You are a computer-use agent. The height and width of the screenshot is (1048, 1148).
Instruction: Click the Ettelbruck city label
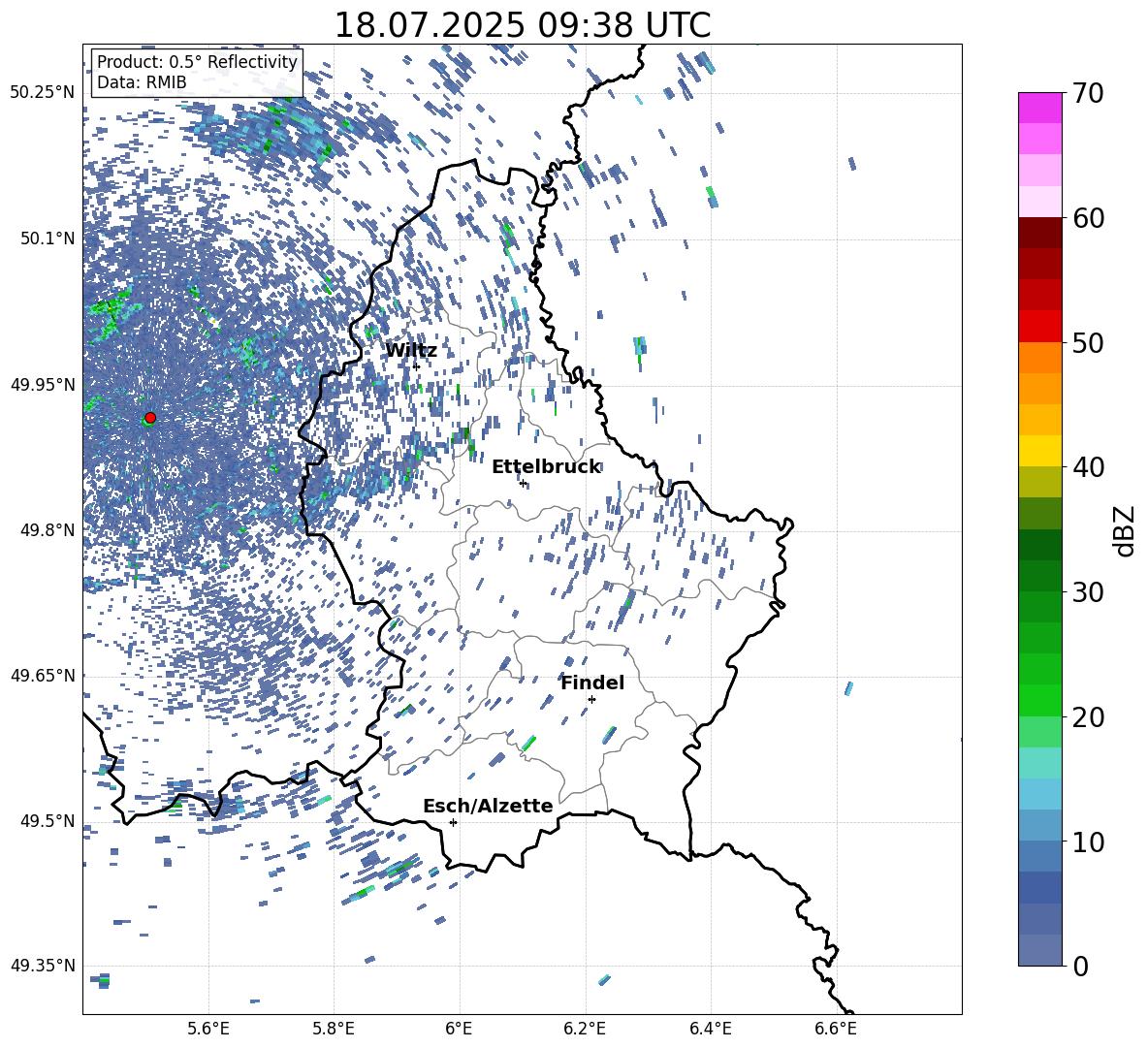pyautogui.click(x=546, y=467)
